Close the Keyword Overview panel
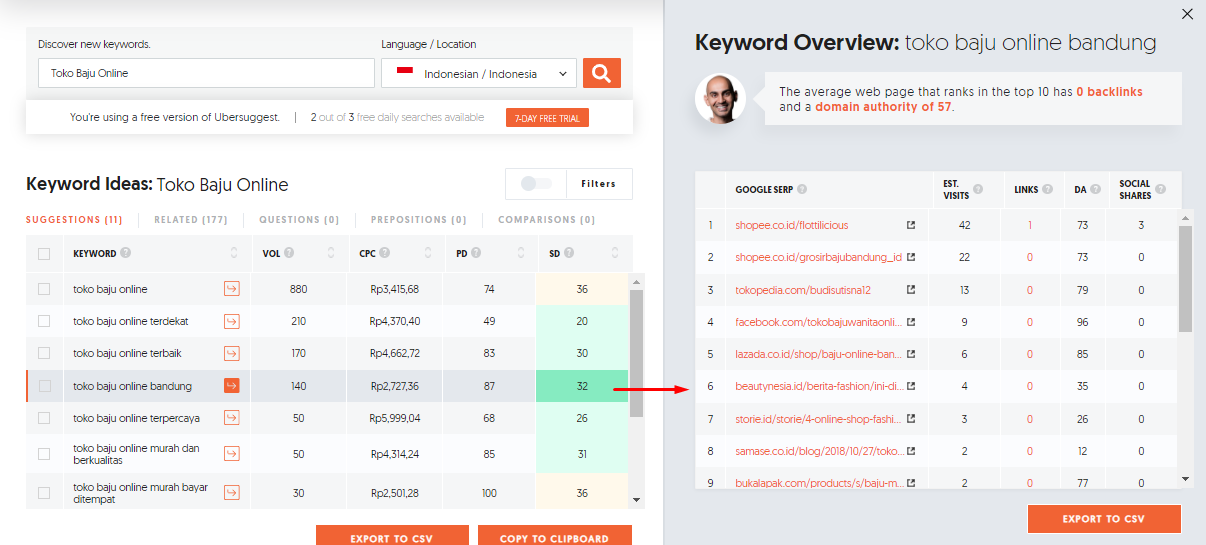Image resolution: width=1206 pixels, height=545 pixels. coord(1187,14)
